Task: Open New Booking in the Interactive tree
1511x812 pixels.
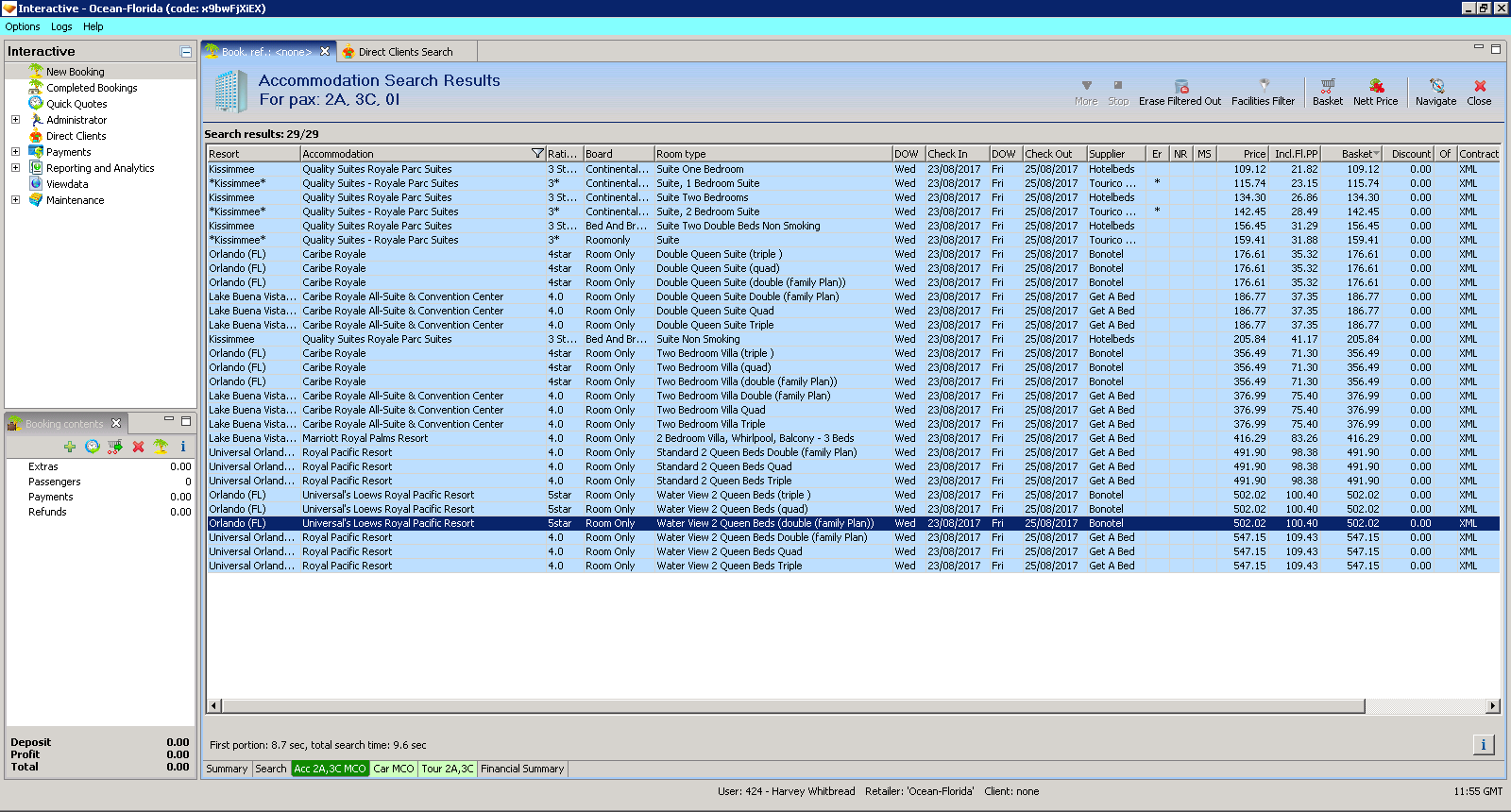Action: 76,72
